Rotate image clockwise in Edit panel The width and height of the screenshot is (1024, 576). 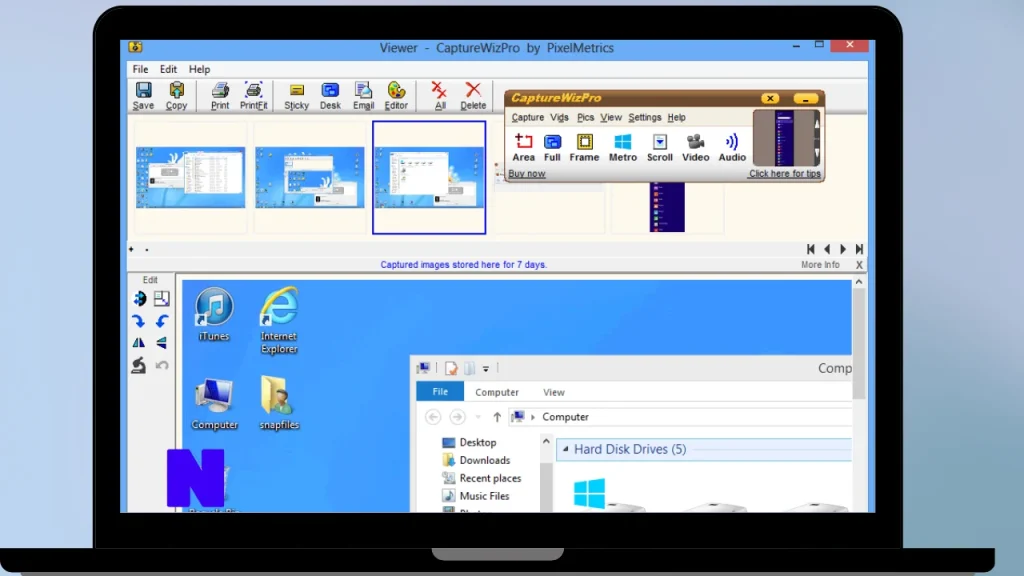[138, 321]
